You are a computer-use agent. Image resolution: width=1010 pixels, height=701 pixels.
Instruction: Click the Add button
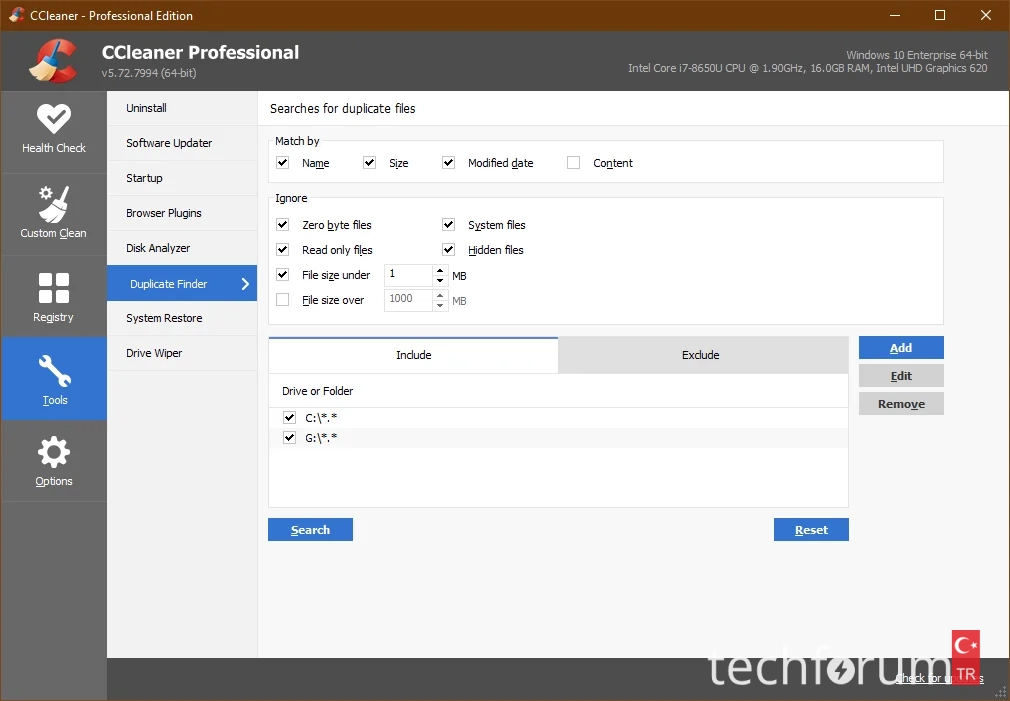tap(901, 348)
